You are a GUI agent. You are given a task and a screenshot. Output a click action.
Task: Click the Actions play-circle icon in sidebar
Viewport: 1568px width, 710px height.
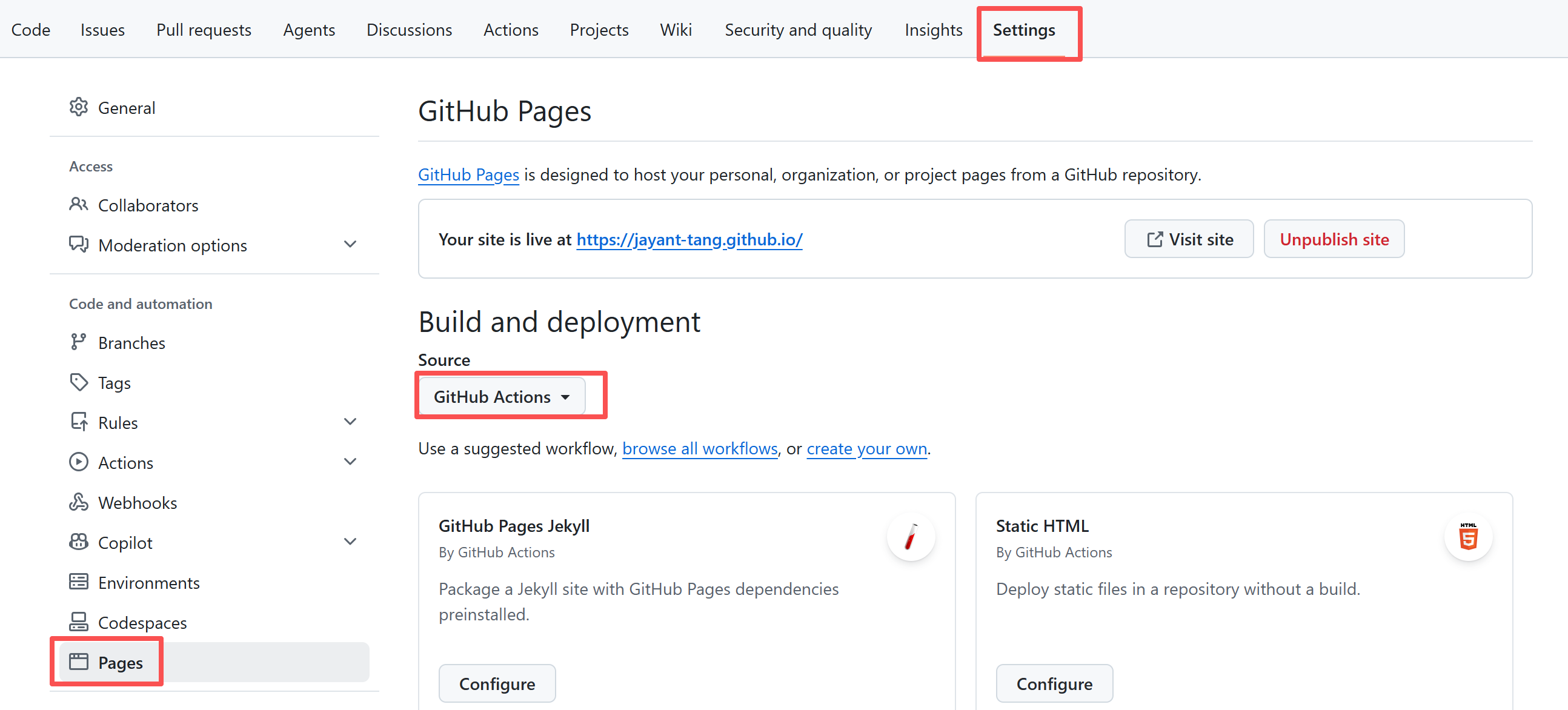(x=79, y=462)
